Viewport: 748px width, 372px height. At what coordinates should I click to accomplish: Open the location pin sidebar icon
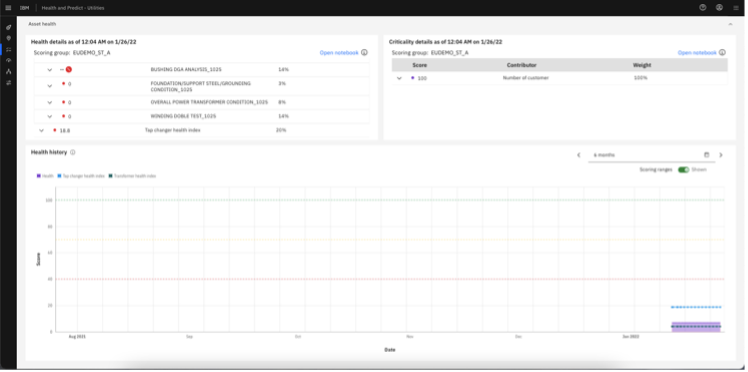(8, 38)
